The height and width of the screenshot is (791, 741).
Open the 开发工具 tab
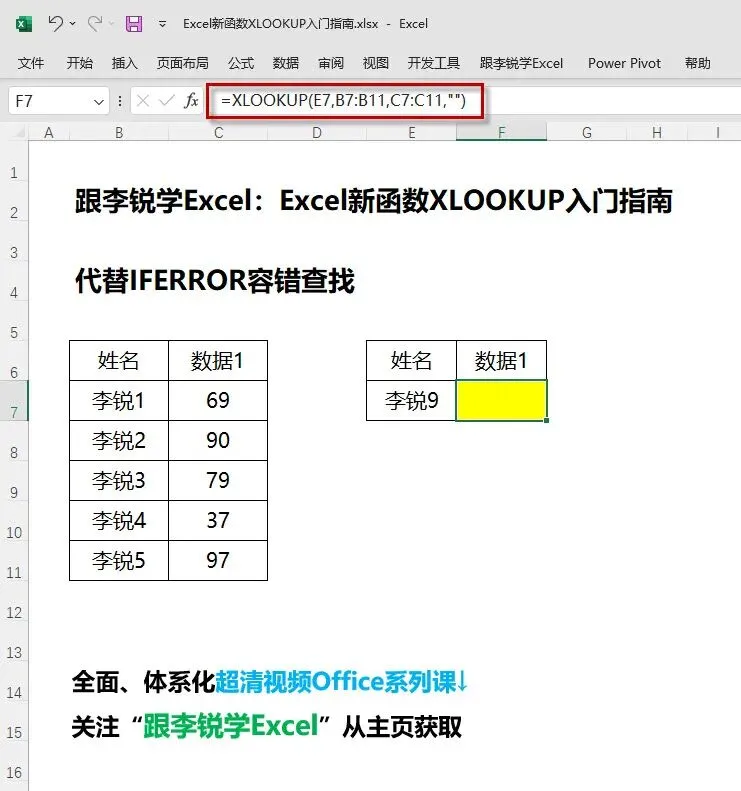[434, 63]
